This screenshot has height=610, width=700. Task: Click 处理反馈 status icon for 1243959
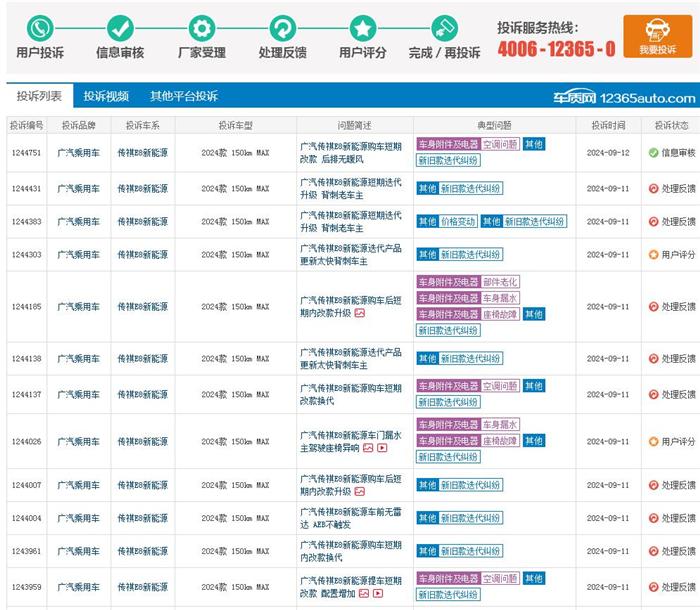[x=654, y=587]
